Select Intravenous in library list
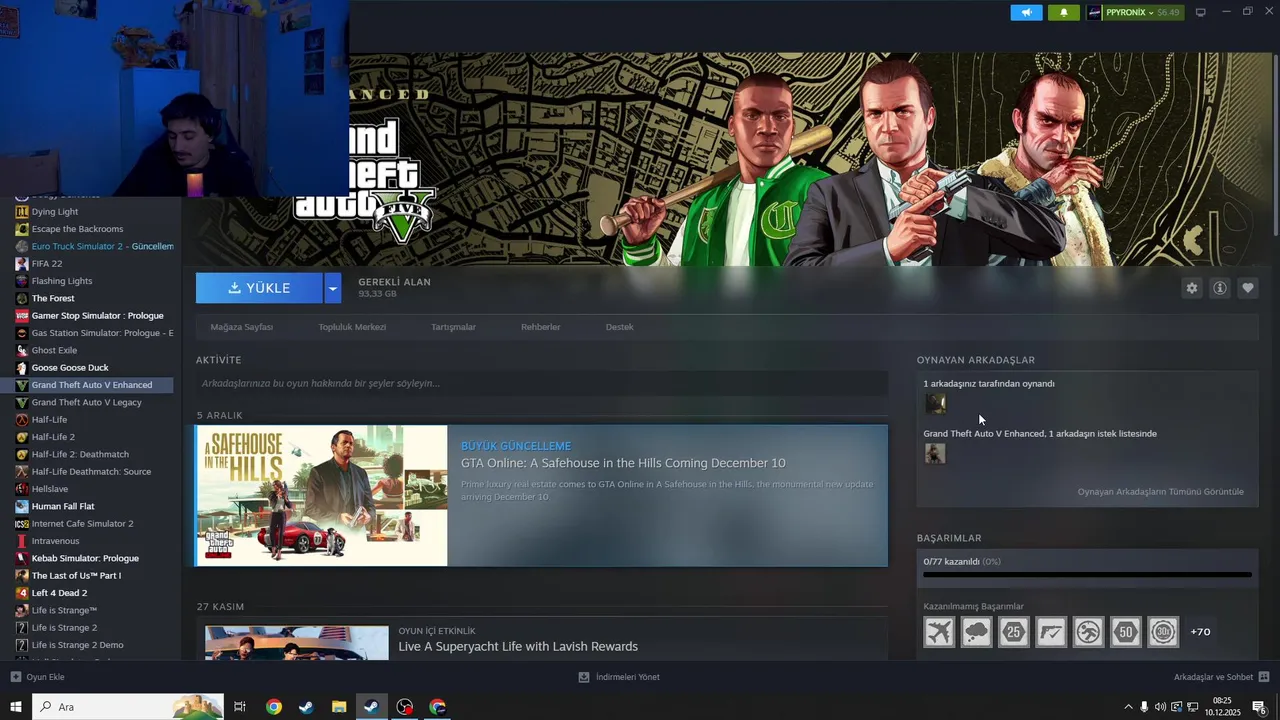Viewport: 1280px width, 720px height. point(55,541)
